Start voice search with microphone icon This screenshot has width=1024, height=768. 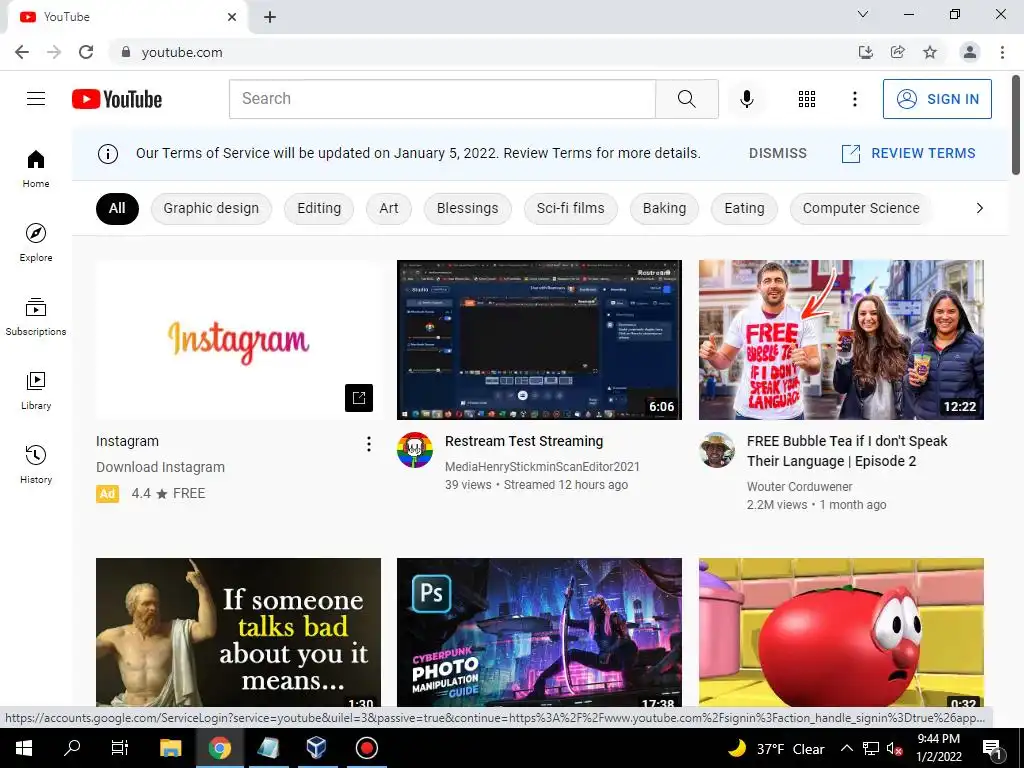746,99
